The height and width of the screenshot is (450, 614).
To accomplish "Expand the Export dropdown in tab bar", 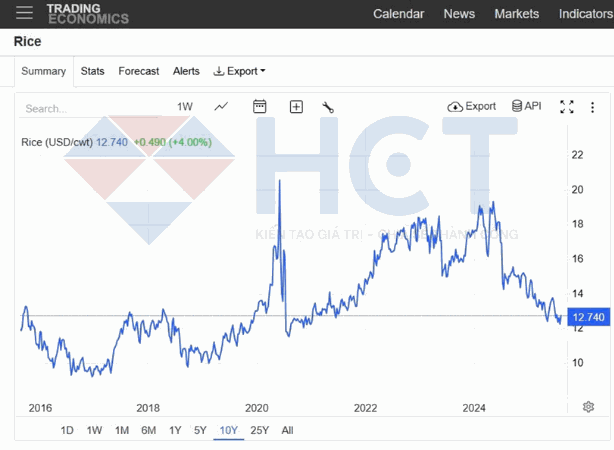I will point(240,71).
